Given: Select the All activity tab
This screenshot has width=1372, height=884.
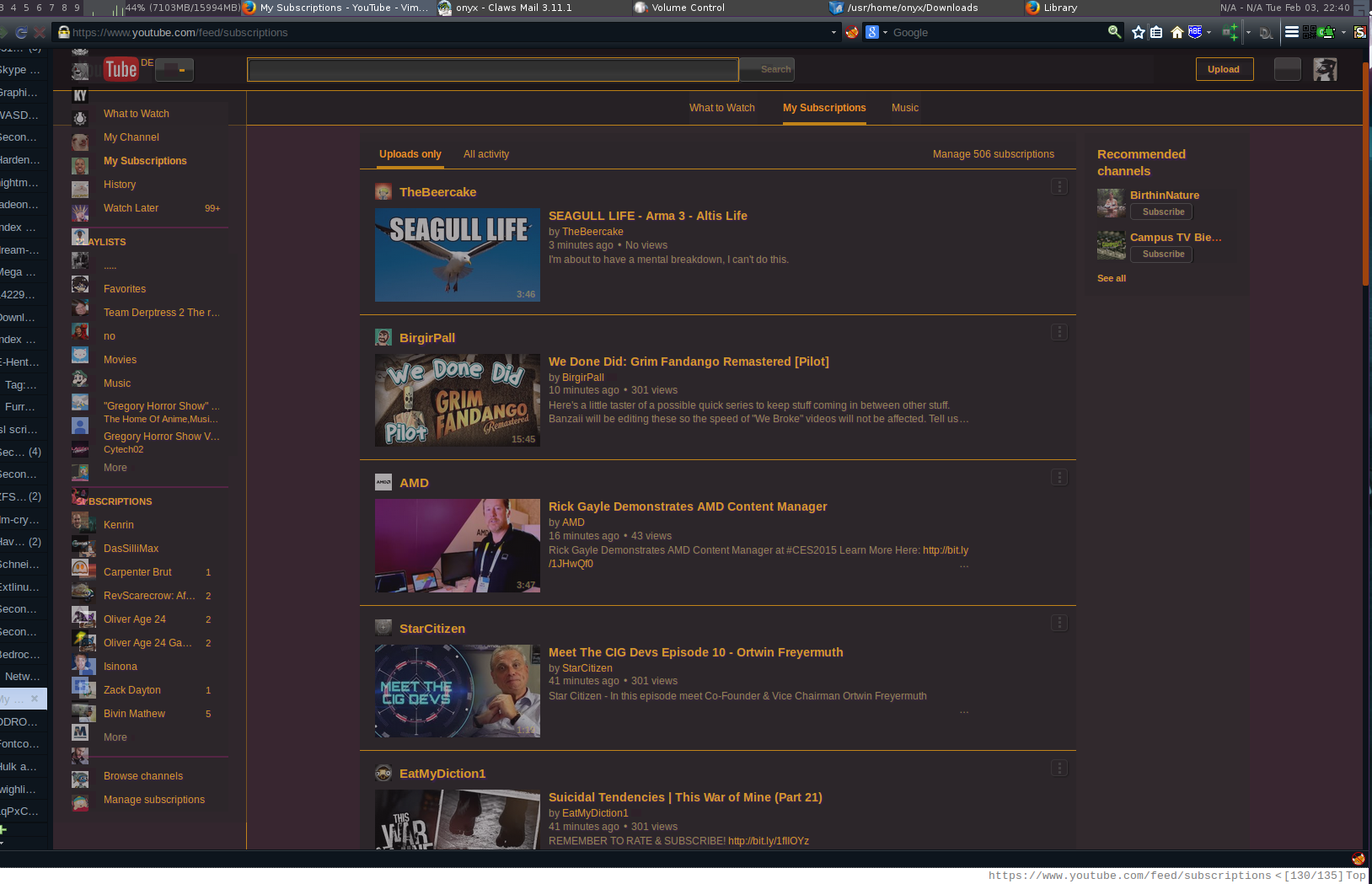Looking at the screenshot, I should (486, 154).
